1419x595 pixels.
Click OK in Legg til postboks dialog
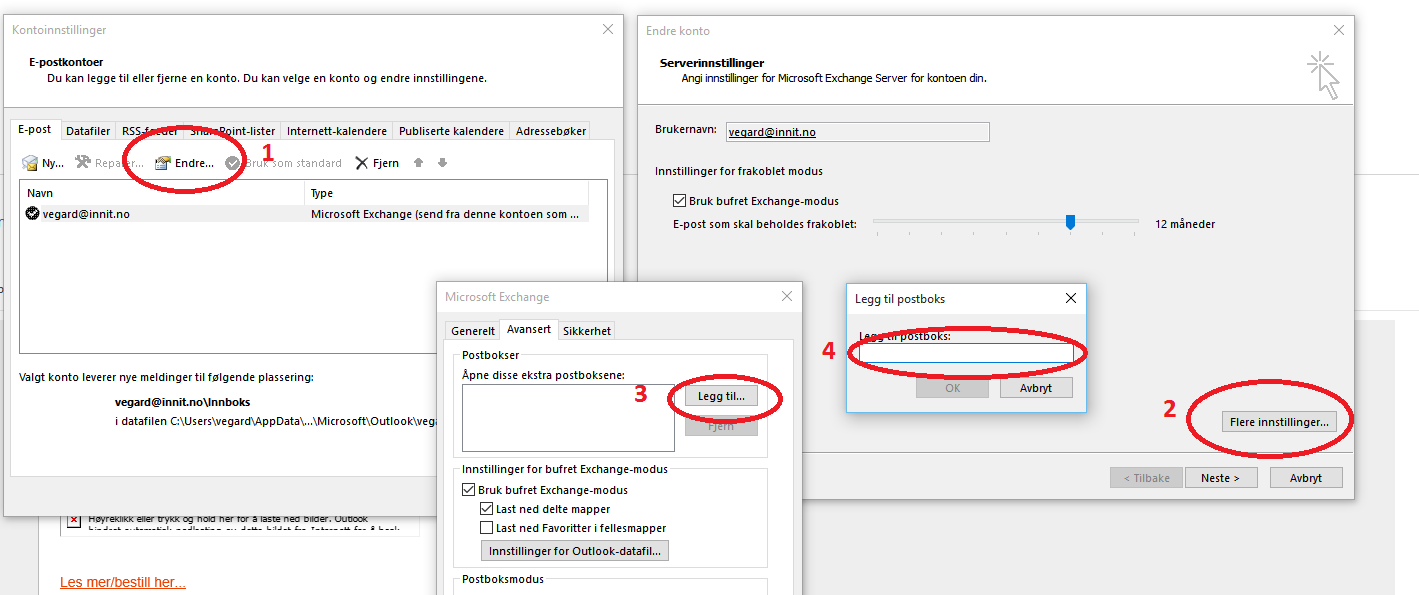[953, 388]
